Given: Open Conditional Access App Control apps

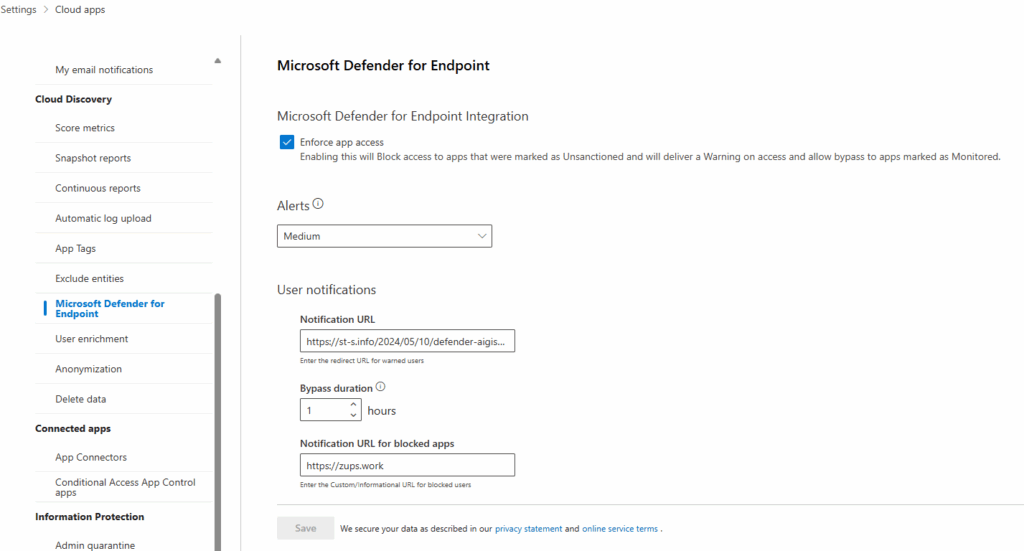Looking at the screenshot, I should pyautogui.click(x=125, y=487).
